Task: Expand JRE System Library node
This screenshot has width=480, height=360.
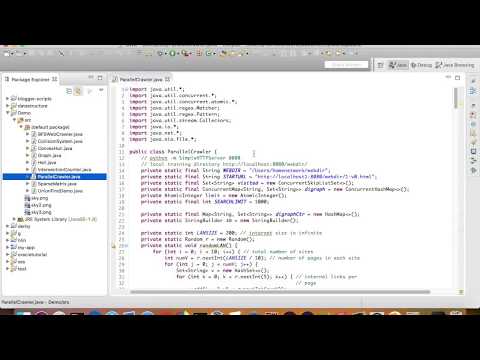Action: pos(14,219)
